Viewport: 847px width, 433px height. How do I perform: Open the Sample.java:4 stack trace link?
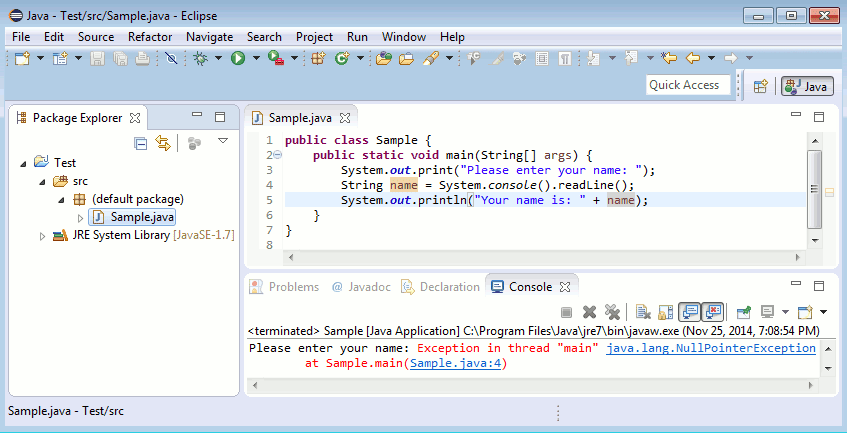pos(456,364)
